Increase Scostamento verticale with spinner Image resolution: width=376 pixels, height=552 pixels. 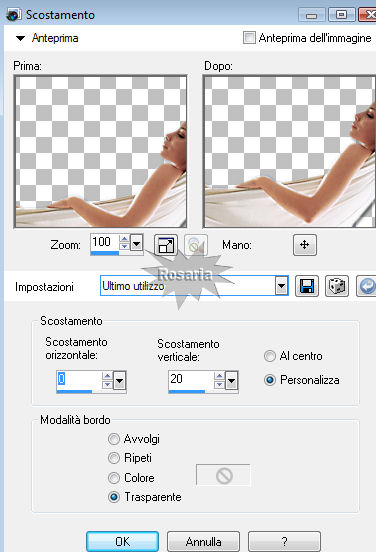coord(219,376)
